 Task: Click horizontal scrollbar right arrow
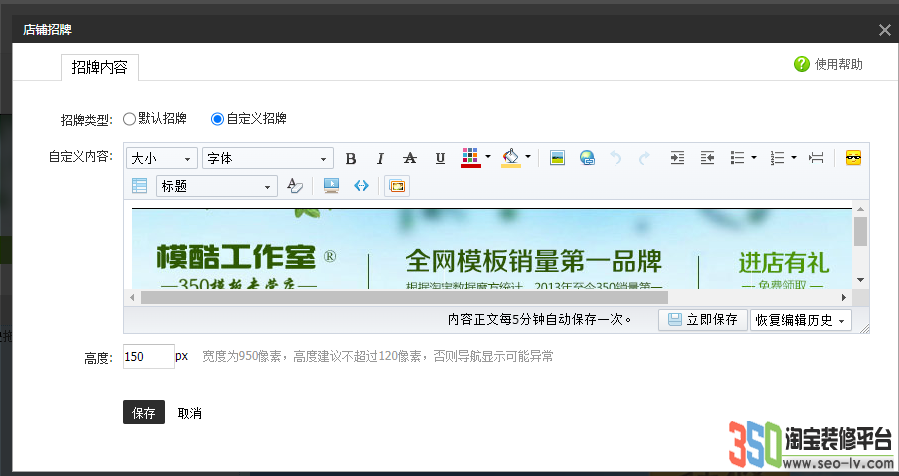[844, 297]
